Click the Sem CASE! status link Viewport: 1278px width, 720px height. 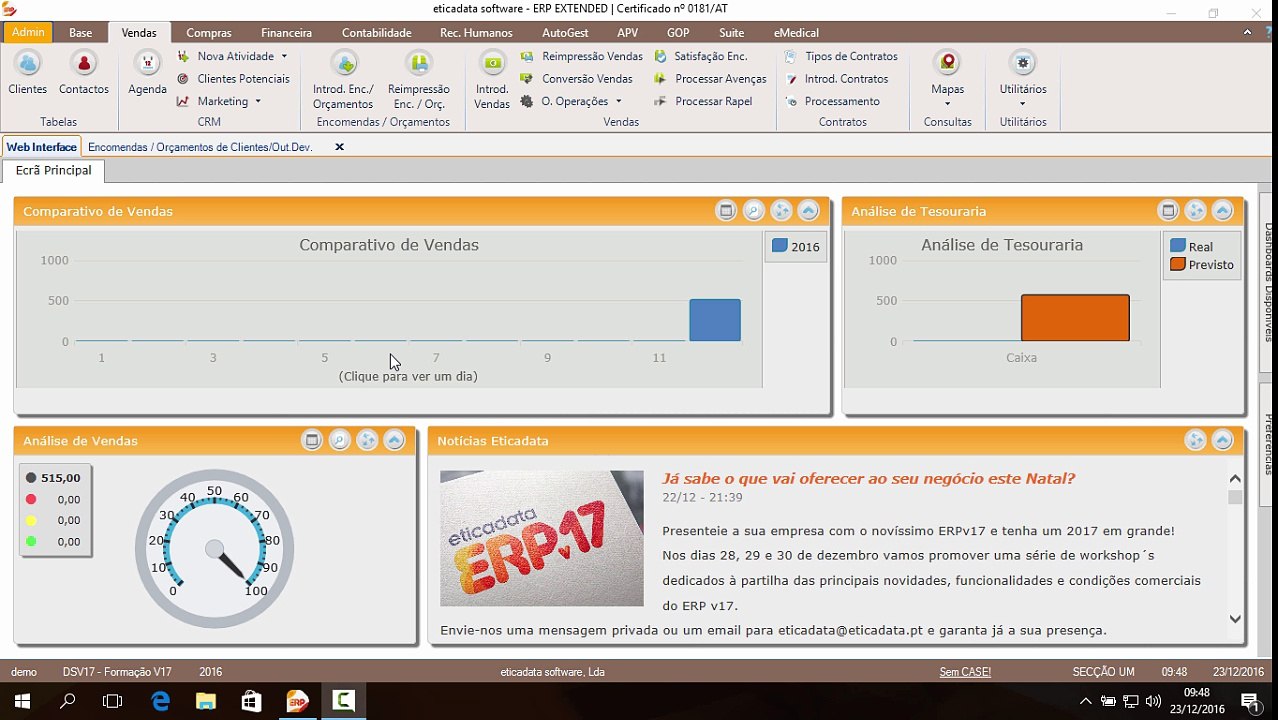[x=965, y=672]
